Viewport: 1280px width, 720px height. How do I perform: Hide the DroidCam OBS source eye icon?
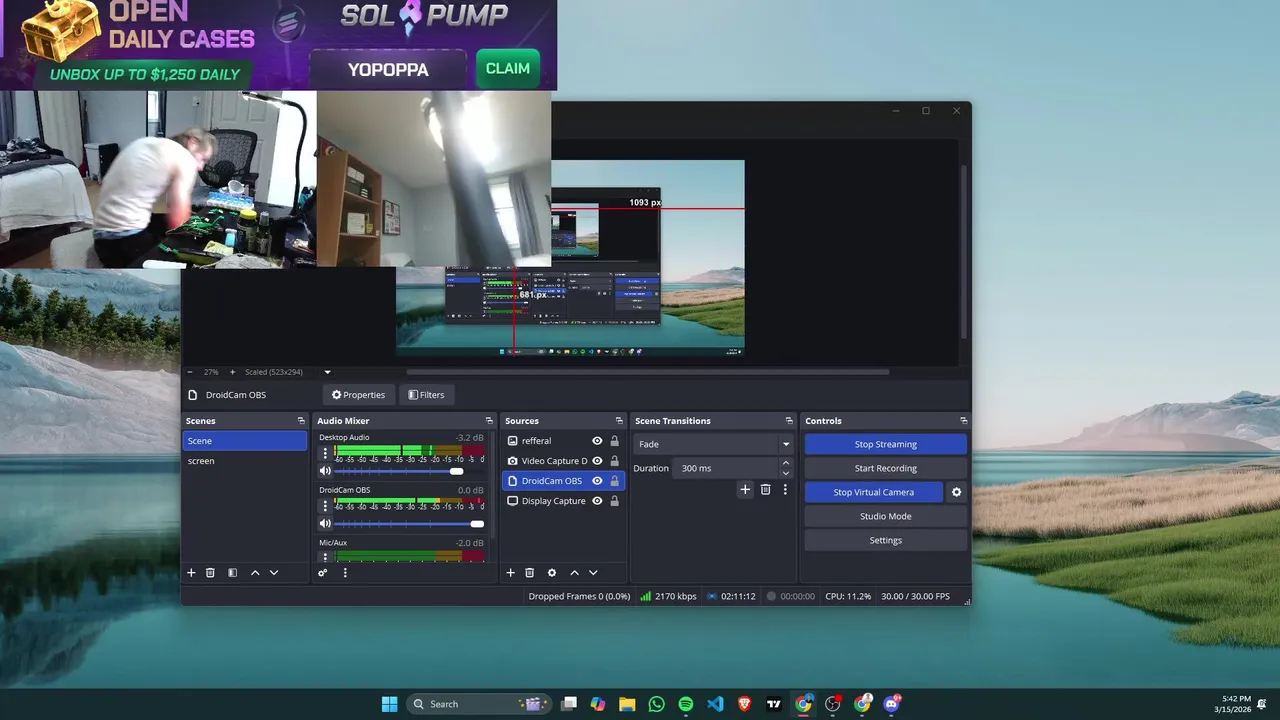point(597,481)
